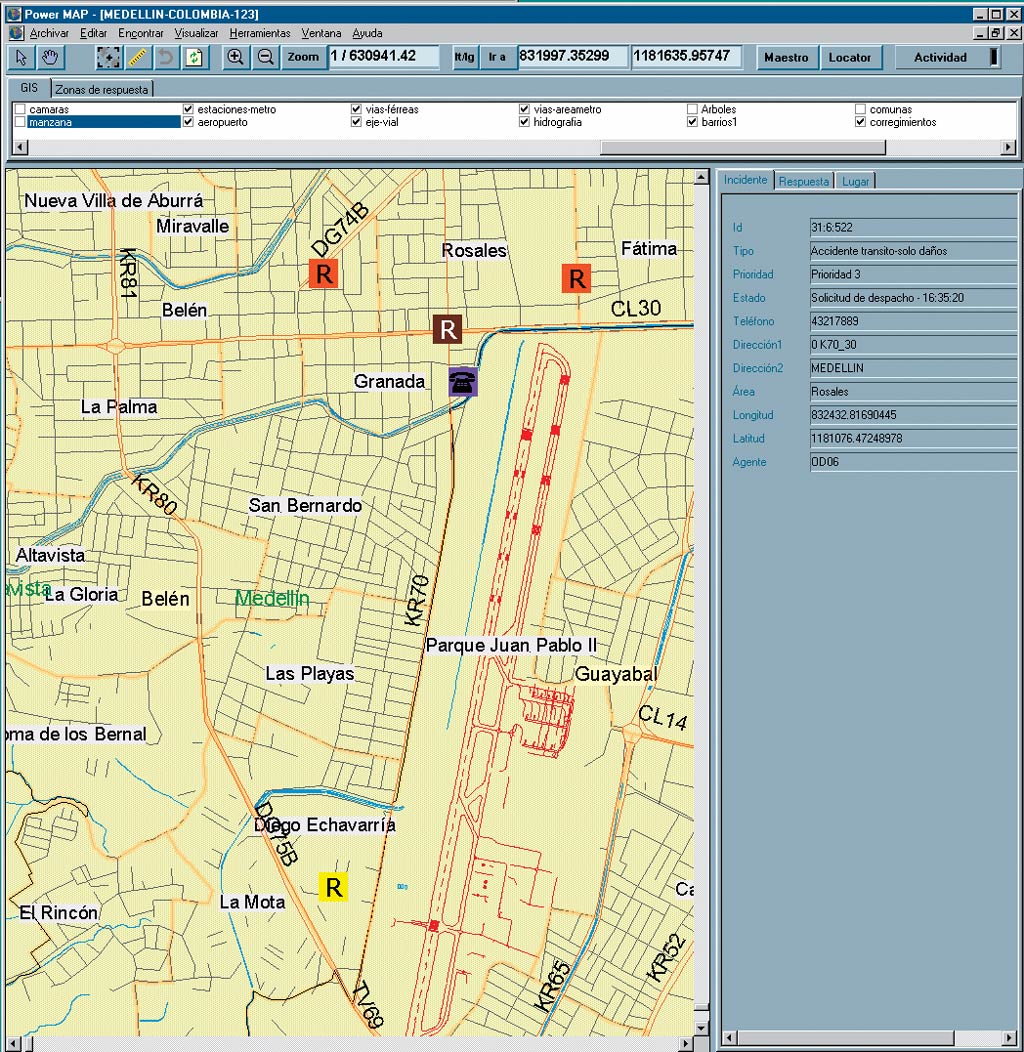Activate the pan hand tool
This screenshot has height=1052, width=1024.
pos(49,57)
